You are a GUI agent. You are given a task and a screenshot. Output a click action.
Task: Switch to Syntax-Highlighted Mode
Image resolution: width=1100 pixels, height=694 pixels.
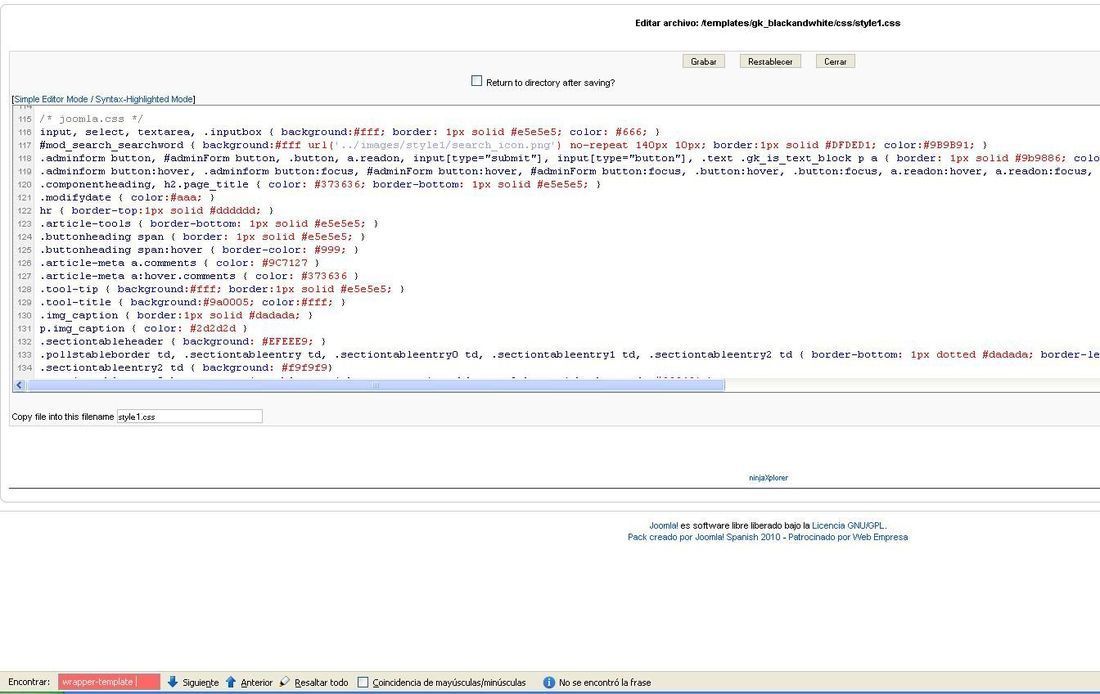[144, 100]
